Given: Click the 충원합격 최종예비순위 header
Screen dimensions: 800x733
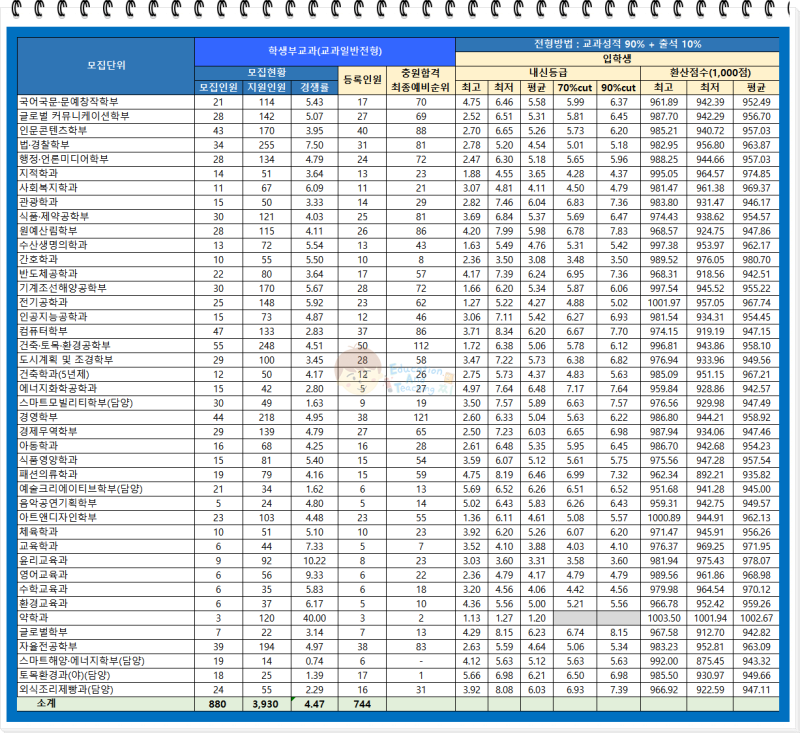Looking at the screenshot, I should click(420, 80).
